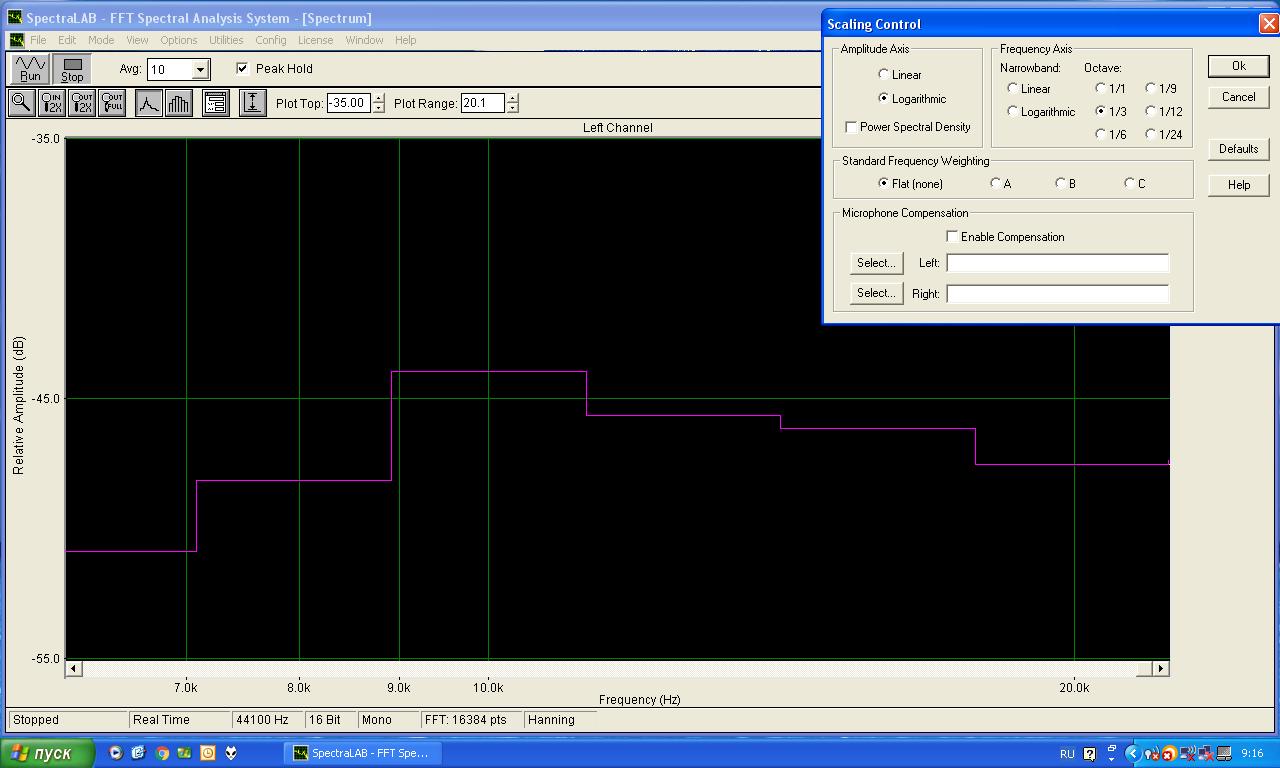Choose A frequency weighting
This screenshot has height=768, width=1280.
pyautogui.click(x=995, y=183)
